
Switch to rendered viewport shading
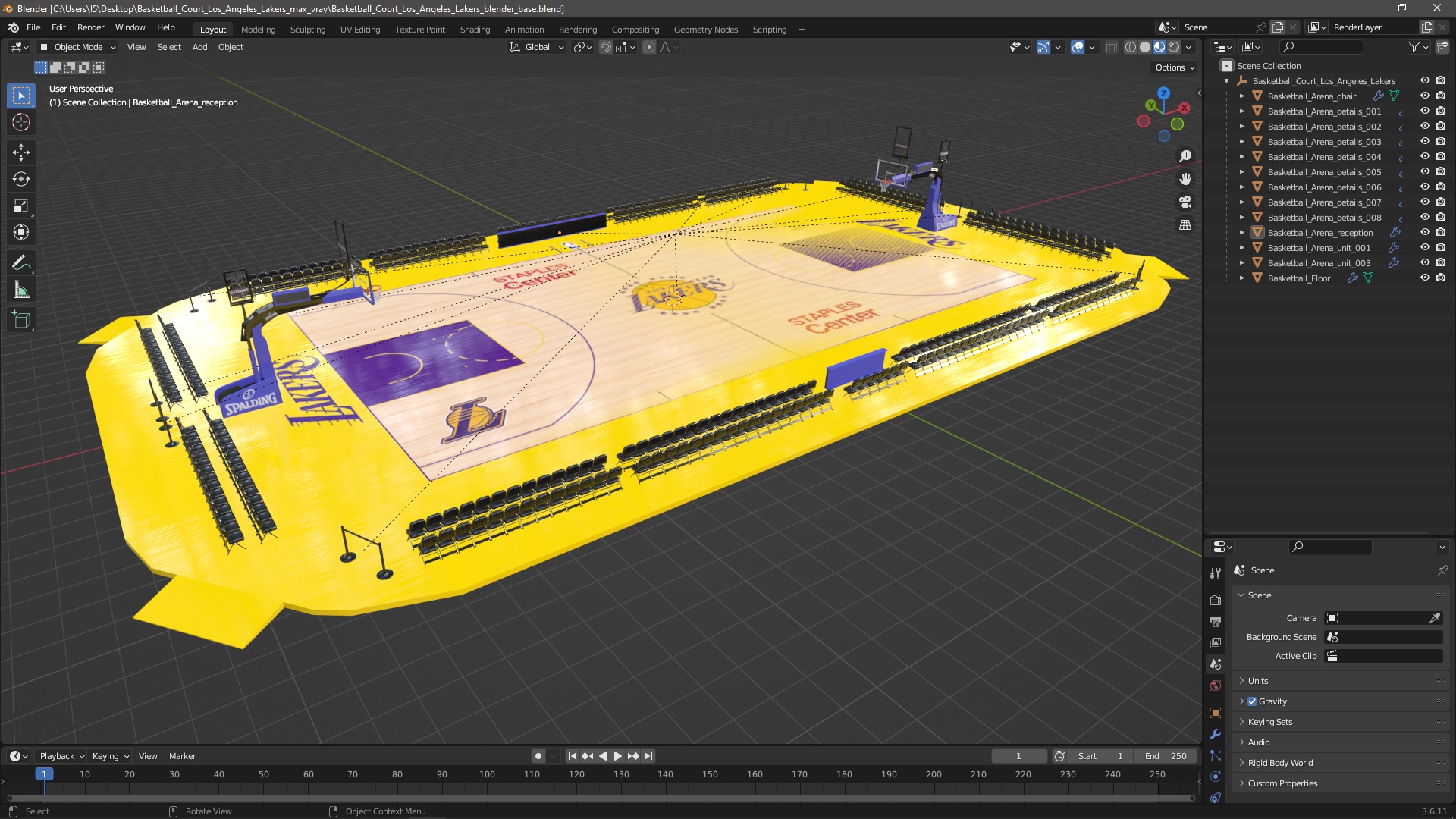[1174, 47]
